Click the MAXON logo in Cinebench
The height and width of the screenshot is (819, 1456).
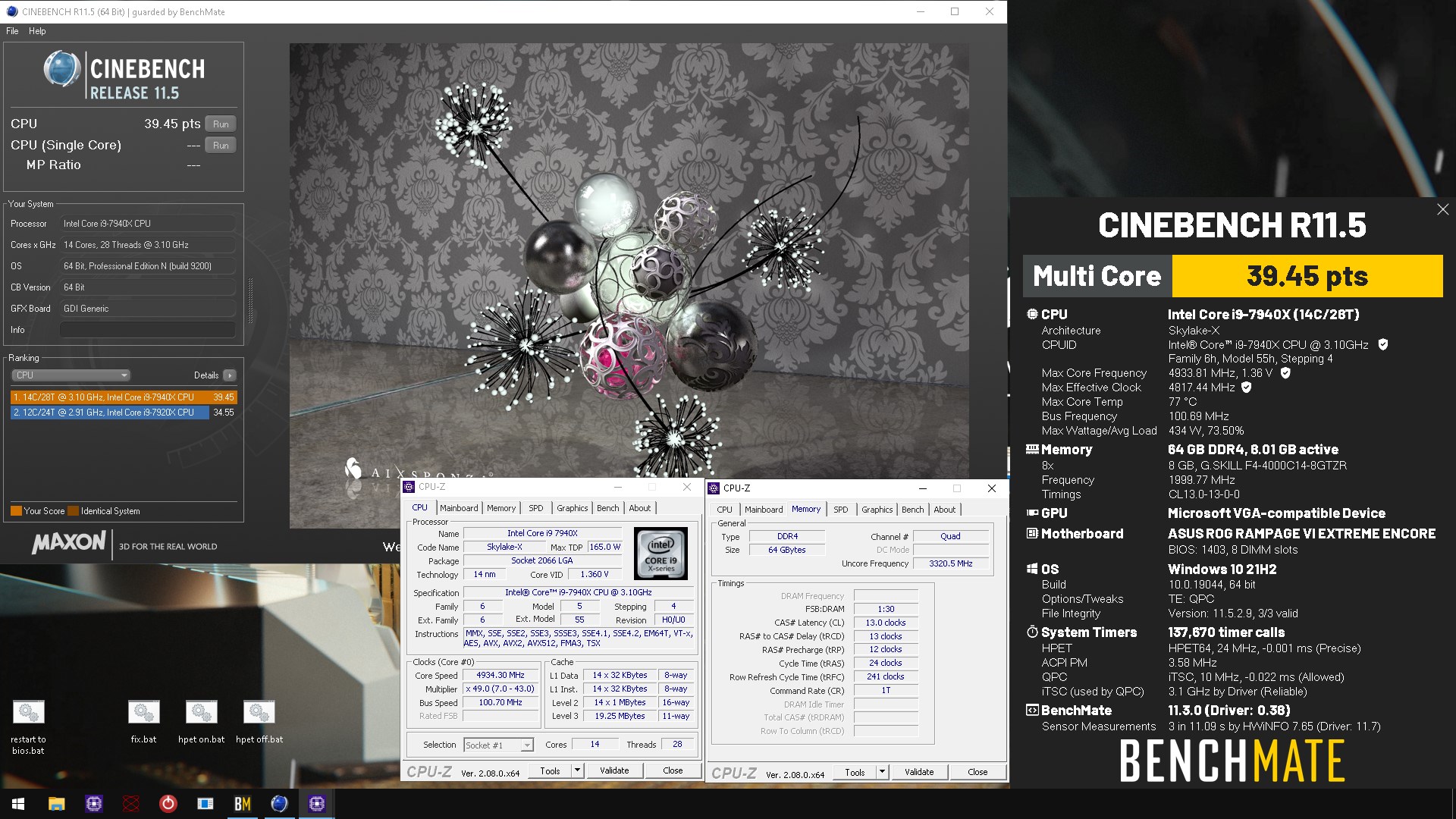tap(69, 542)
